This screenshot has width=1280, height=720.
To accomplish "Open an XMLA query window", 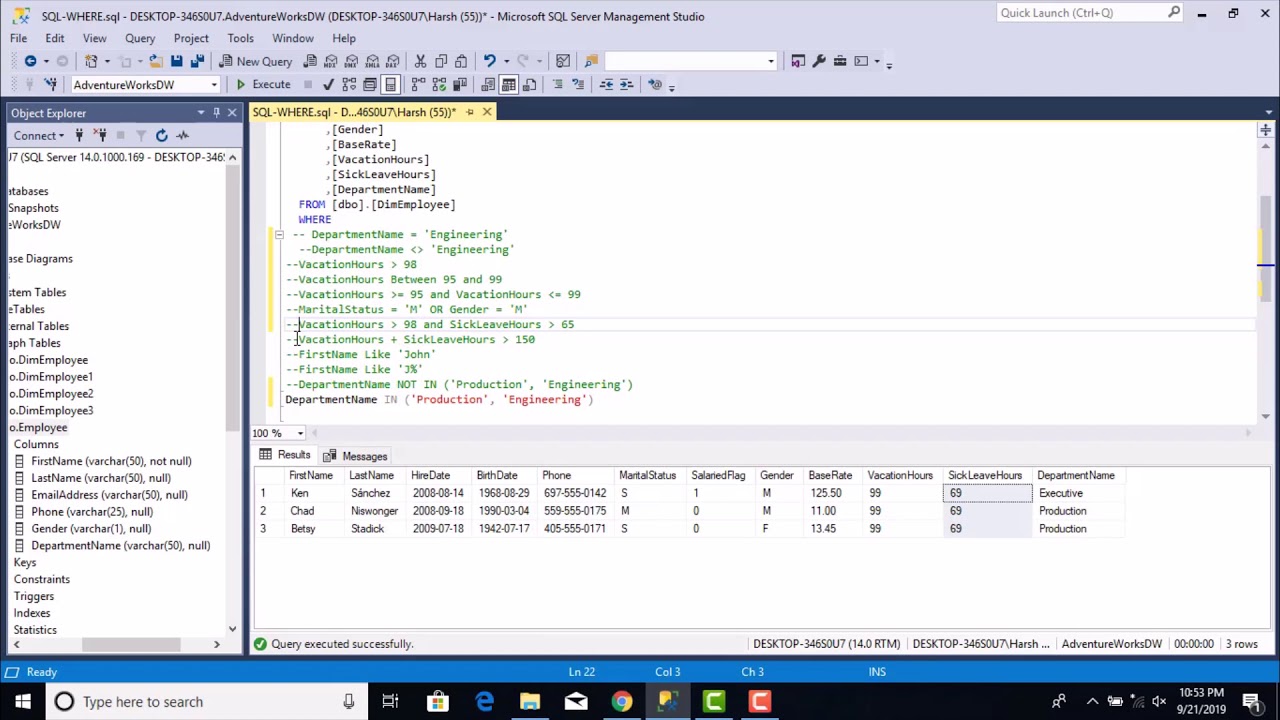I will [x=372, y=61].
